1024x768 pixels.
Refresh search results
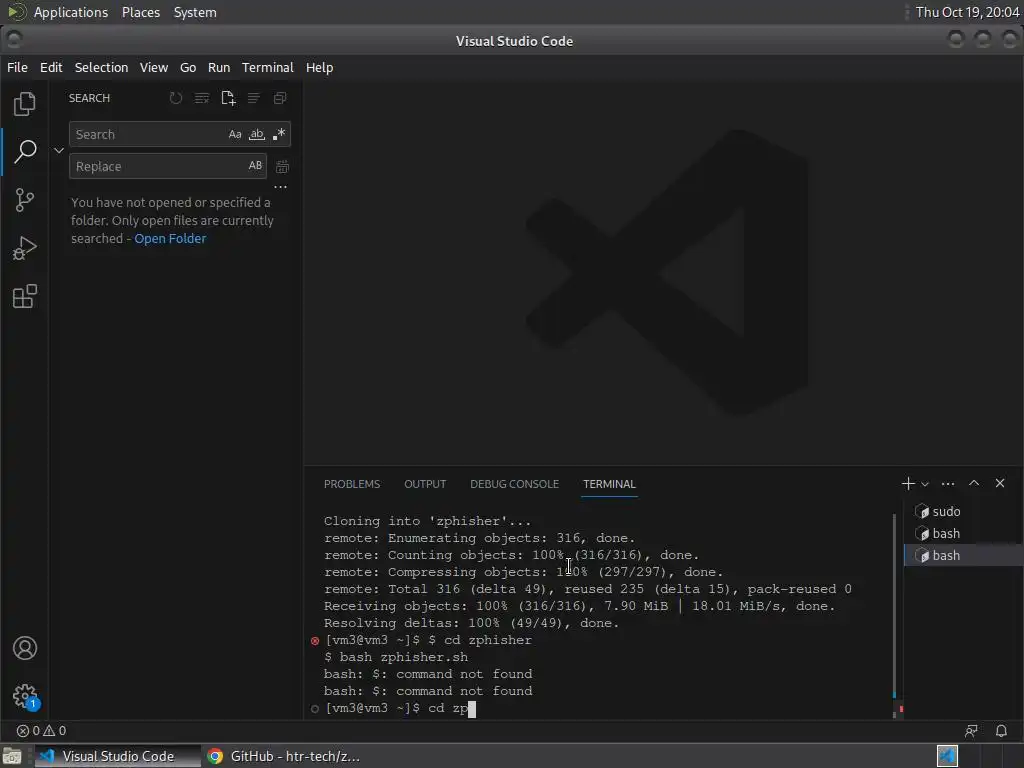[176, 98]
